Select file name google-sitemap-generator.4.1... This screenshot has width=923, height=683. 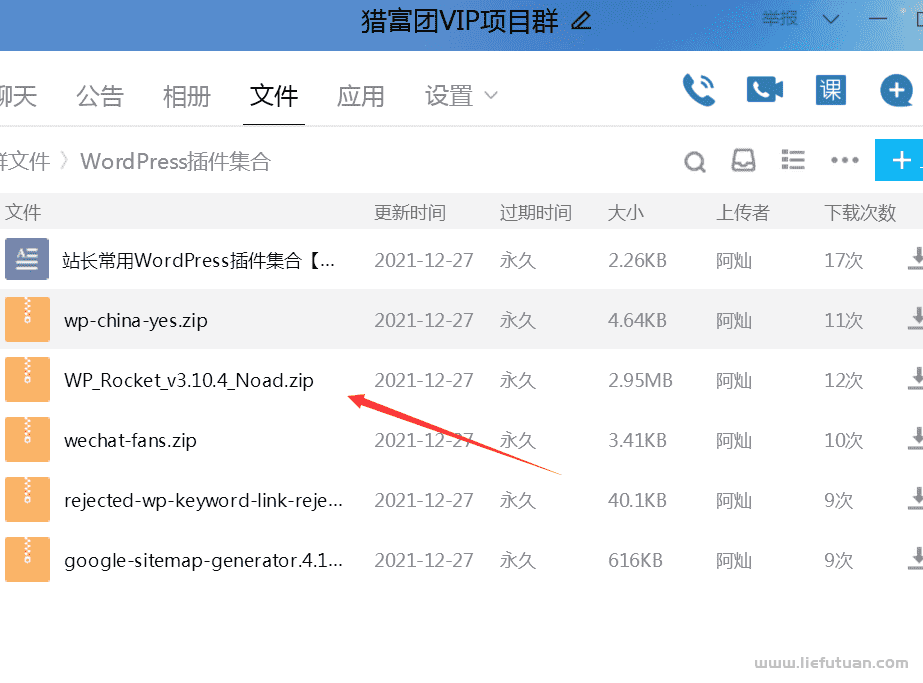point(203,561)
